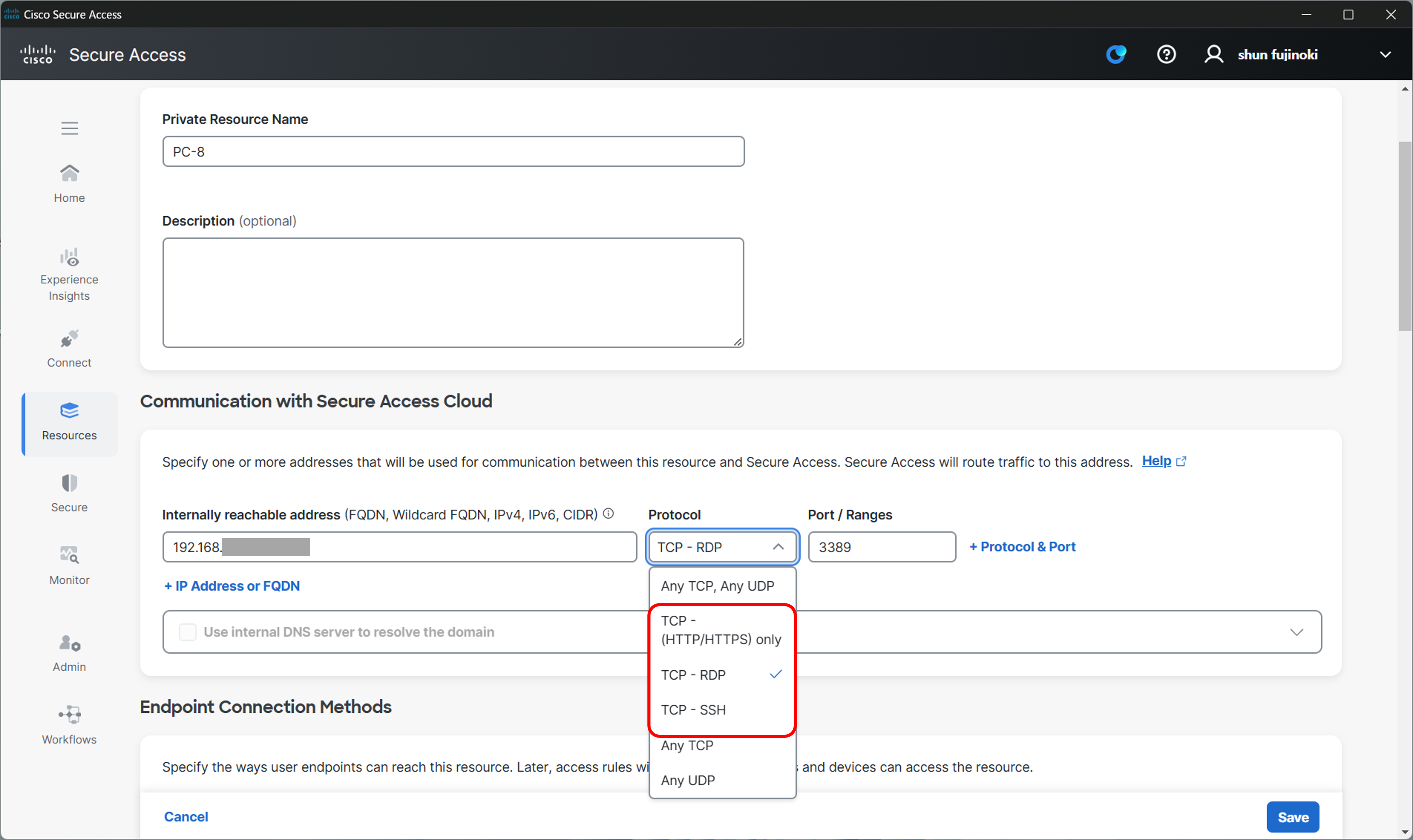This screenshot has height=840, width=1413.
Task: Open the Monitor chart icon
Action: [70, 555]
